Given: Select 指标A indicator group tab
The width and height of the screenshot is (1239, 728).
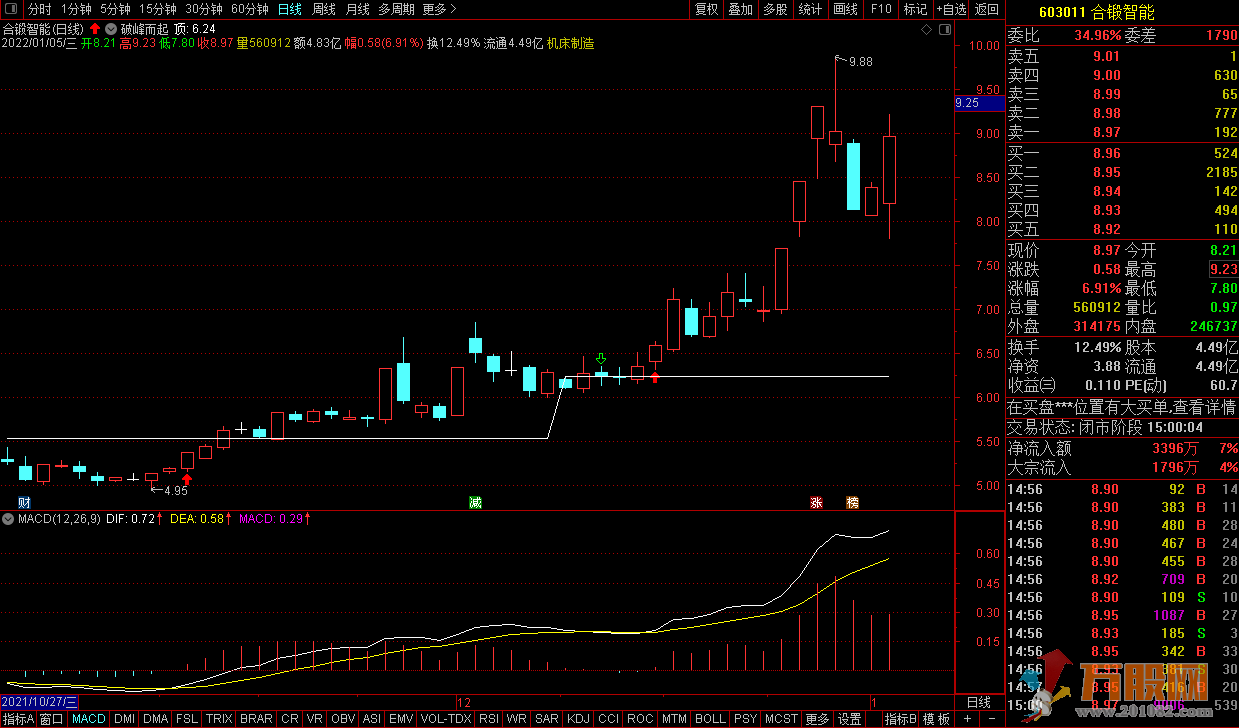Looking at the screenshot, I should 18,719.
